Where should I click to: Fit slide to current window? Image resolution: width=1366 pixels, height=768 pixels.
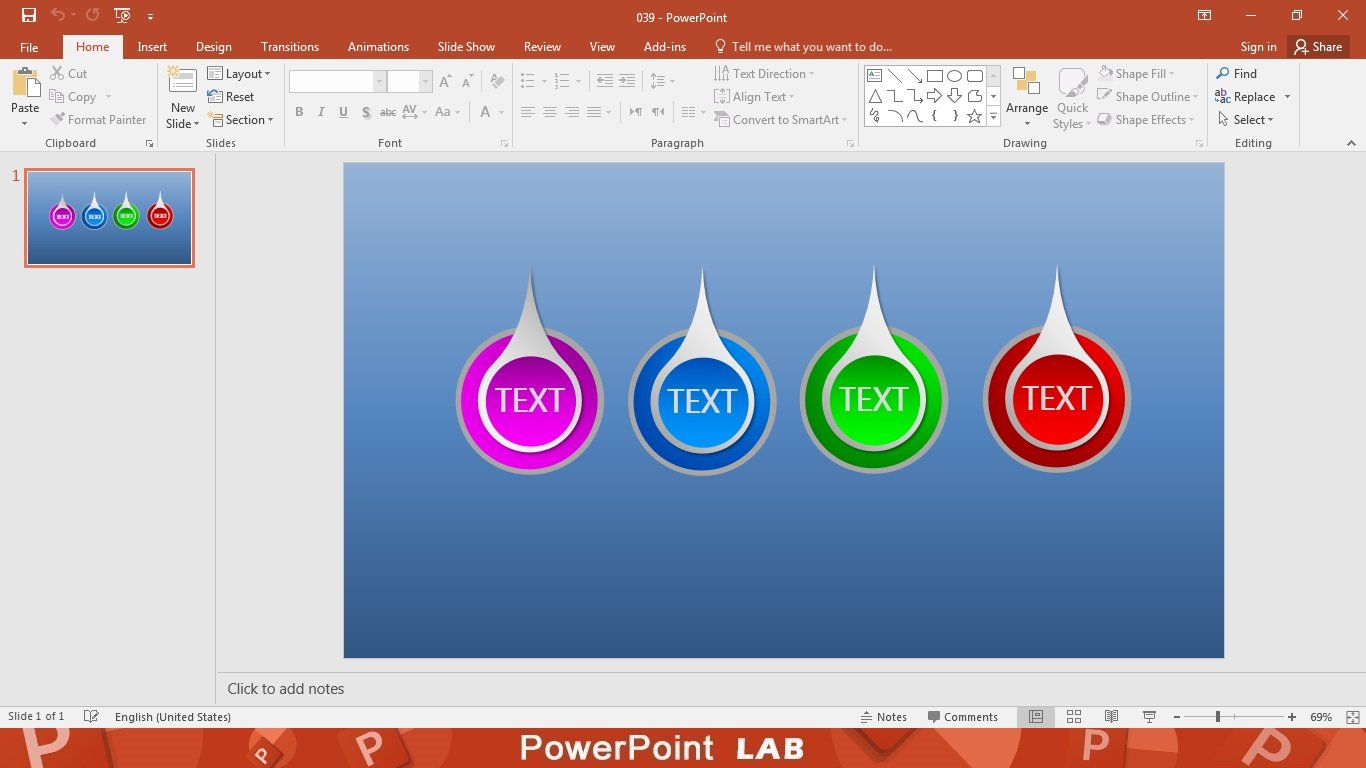tap(1352, 717)
